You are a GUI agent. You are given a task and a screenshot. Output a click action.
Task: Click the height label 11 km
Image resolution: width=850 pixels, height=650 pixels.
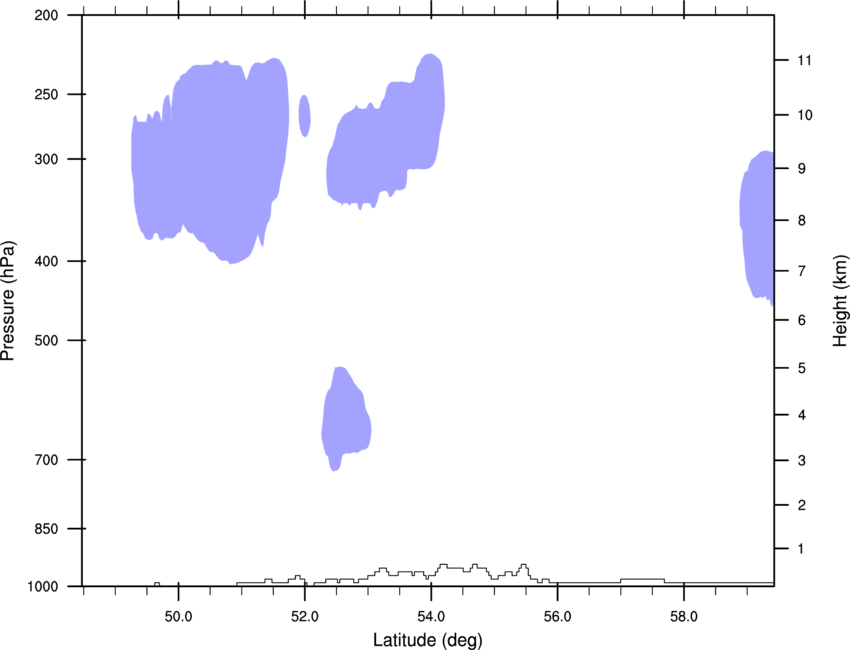click(805, 60)
